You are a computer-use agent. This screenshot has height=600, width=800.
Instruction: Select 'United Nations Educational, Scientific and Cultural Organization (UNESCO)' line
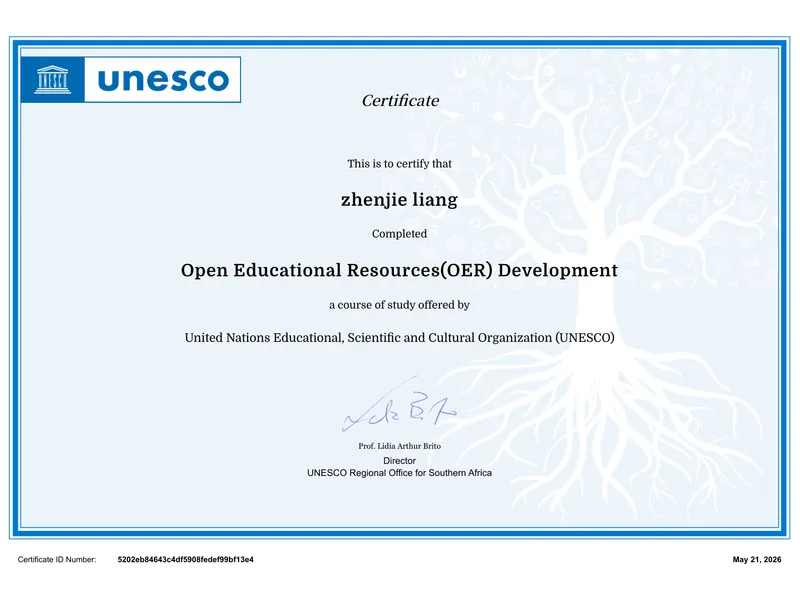click(399, 338)
